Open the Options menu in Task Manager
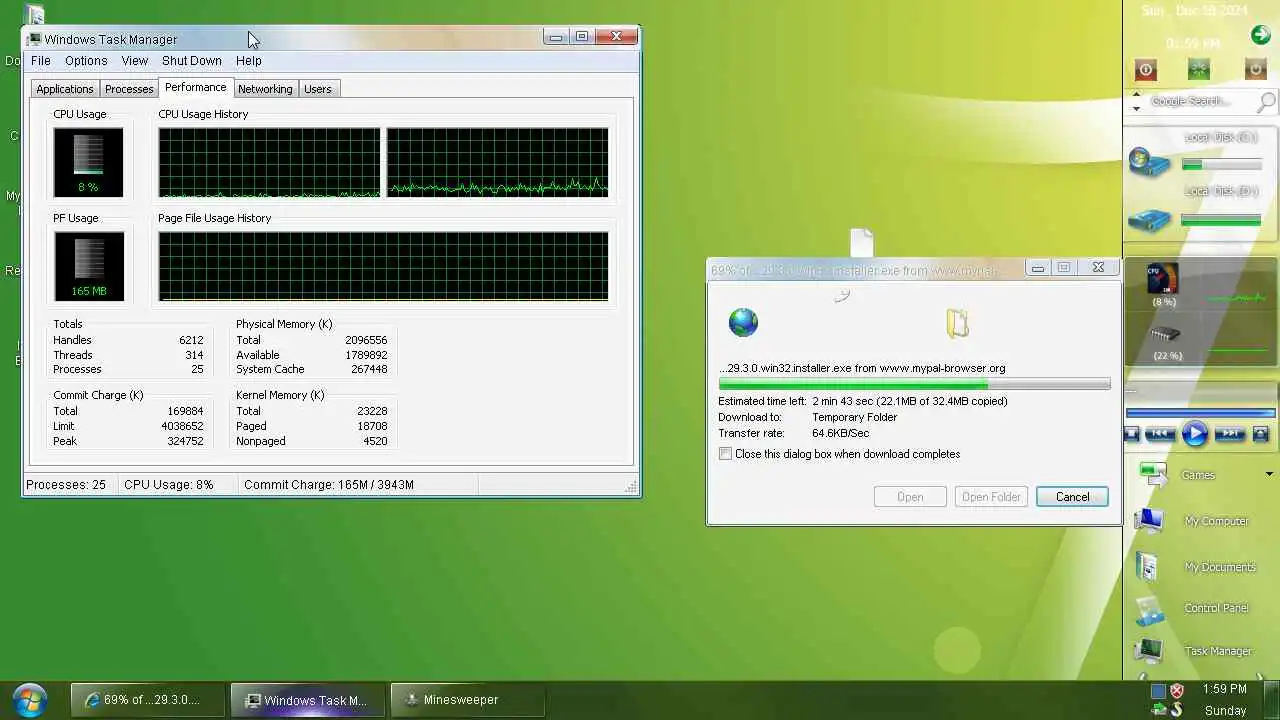The image size is (1280, 720). tap(86, 61)
